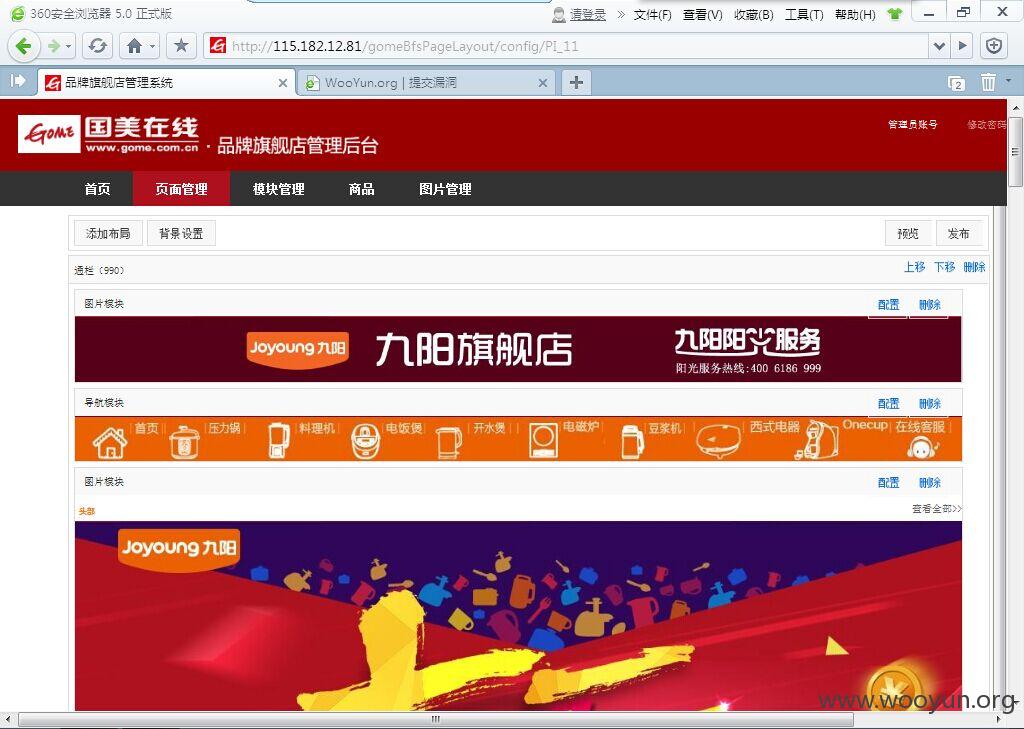Click 上移 for the 通栏 layout
The height and width of the screenshot is (729, 1024).
click(914, 267)
